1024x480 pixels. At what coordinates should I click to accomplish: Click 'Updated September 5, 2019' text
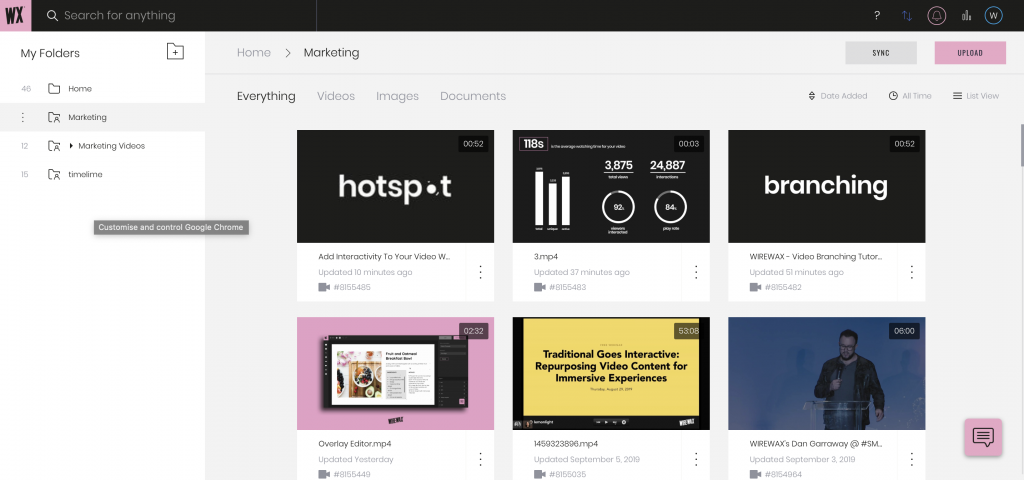[x=586, y=460]
